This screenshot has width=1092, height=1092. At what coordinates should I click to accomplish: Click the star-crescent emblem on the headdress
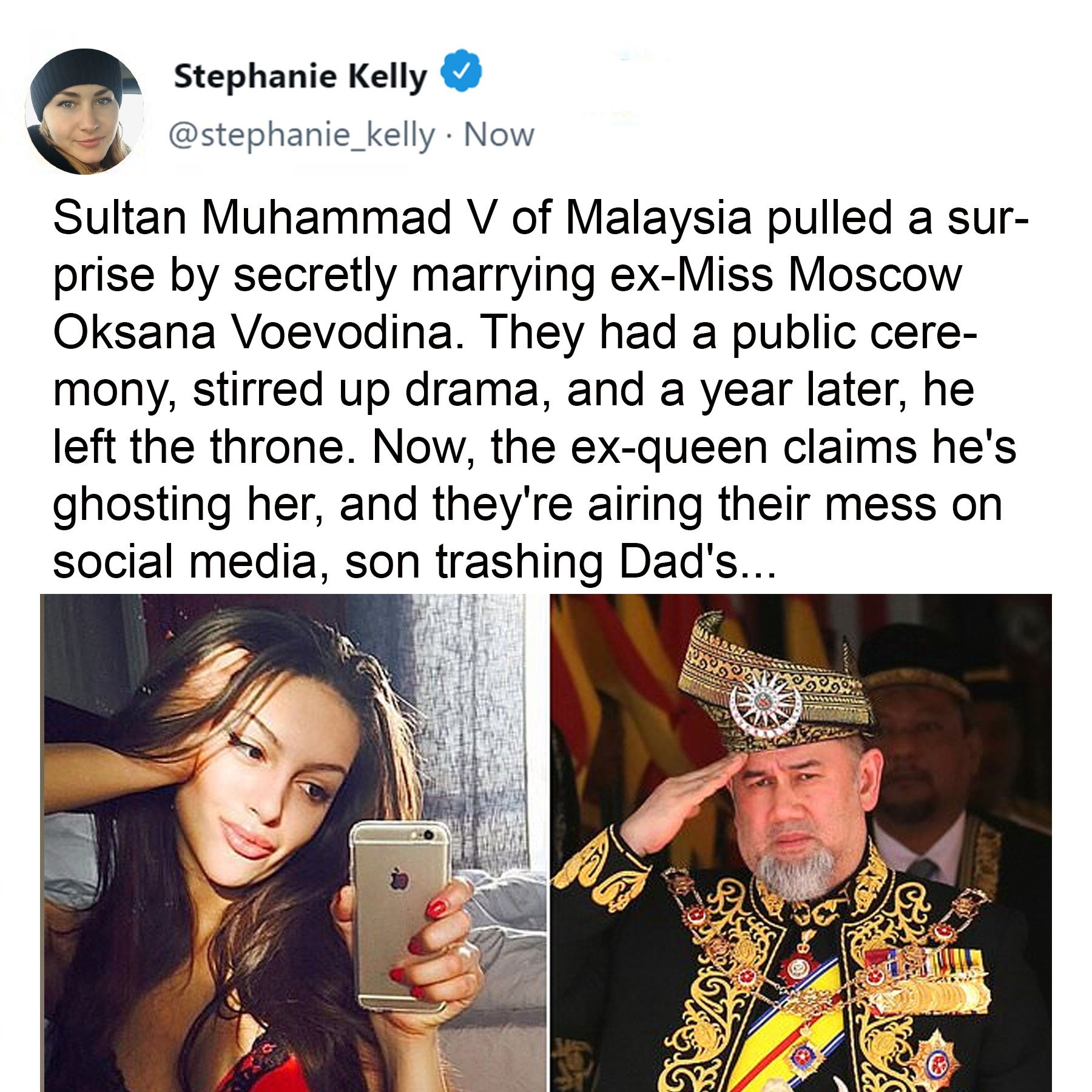click(766, 704)
